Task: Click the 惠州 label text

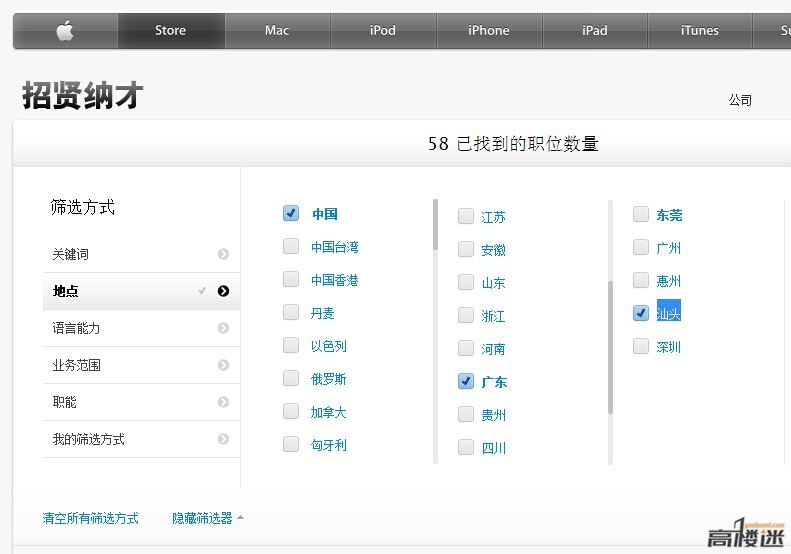Action: point(668,281)
